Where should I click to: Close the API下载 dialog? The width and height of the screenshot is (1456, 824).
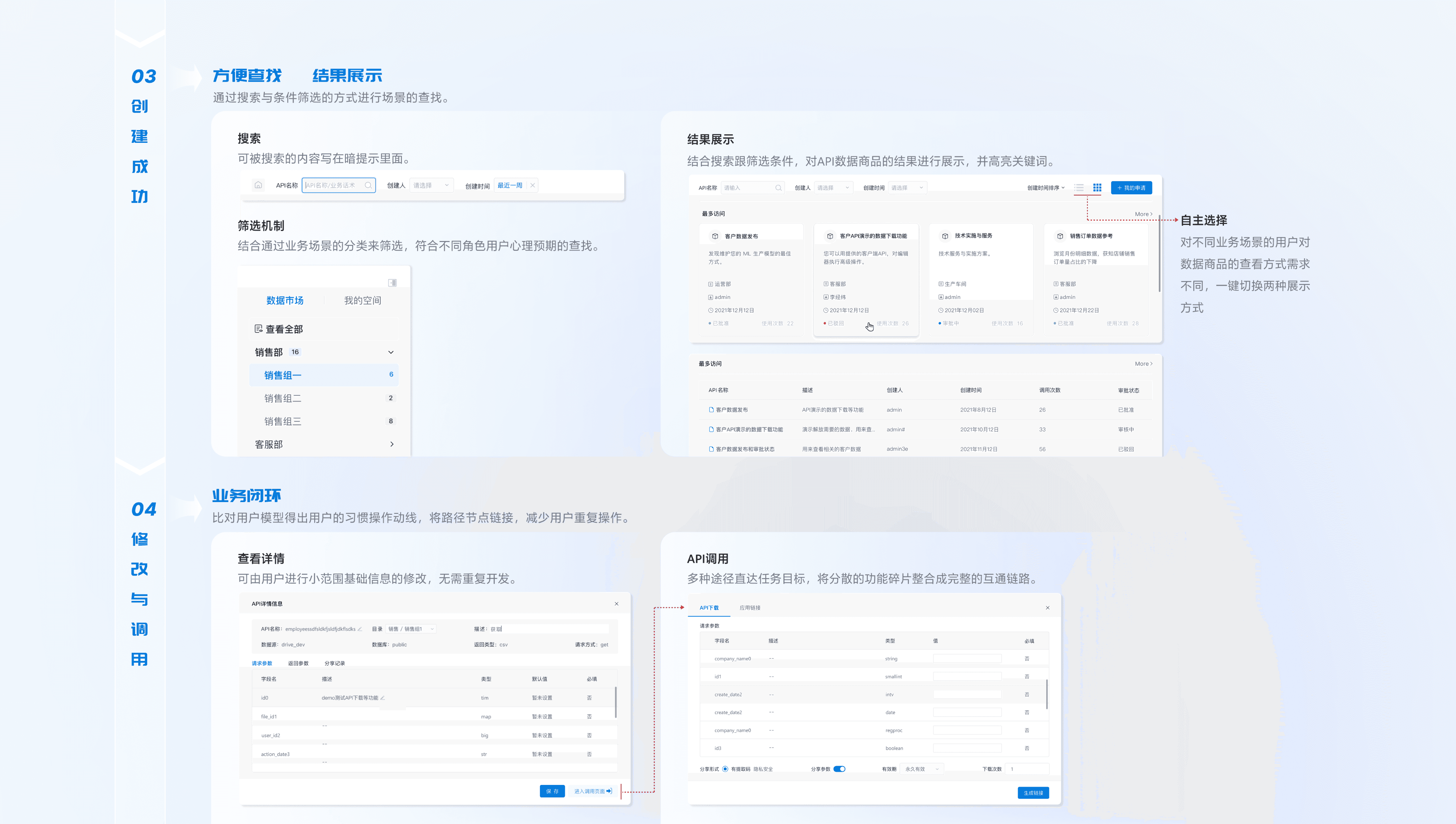[1047, 608]
